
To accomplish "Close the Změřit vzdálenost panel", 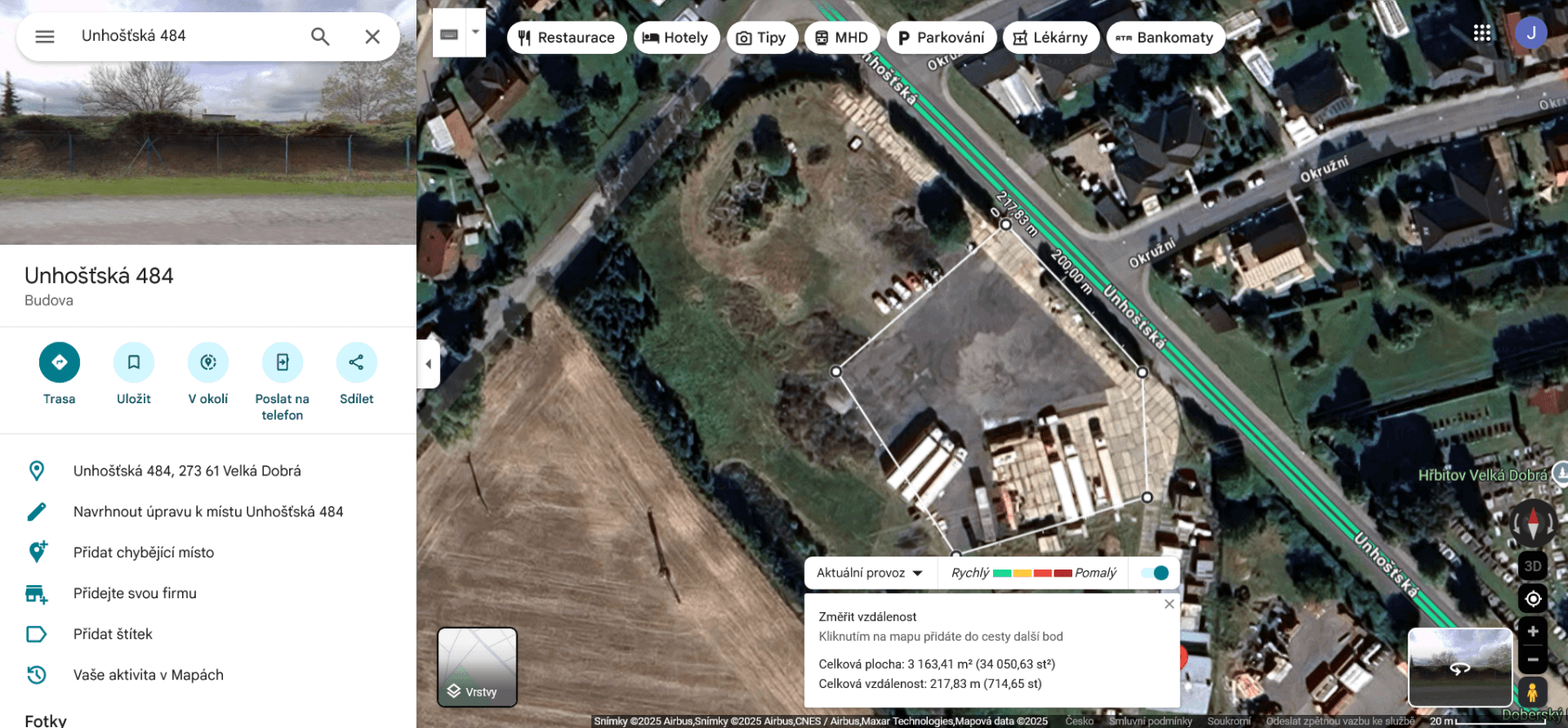I will click(x=1169, y=604).
